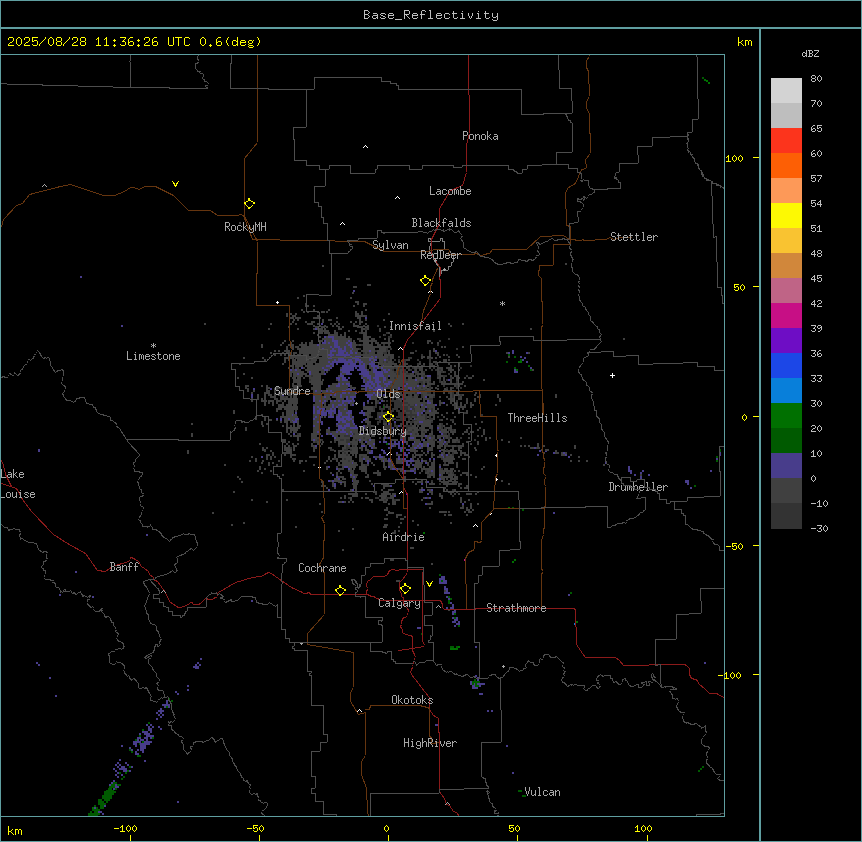Click the Didsbury town label
862x842 pixels.
point(383,431)
